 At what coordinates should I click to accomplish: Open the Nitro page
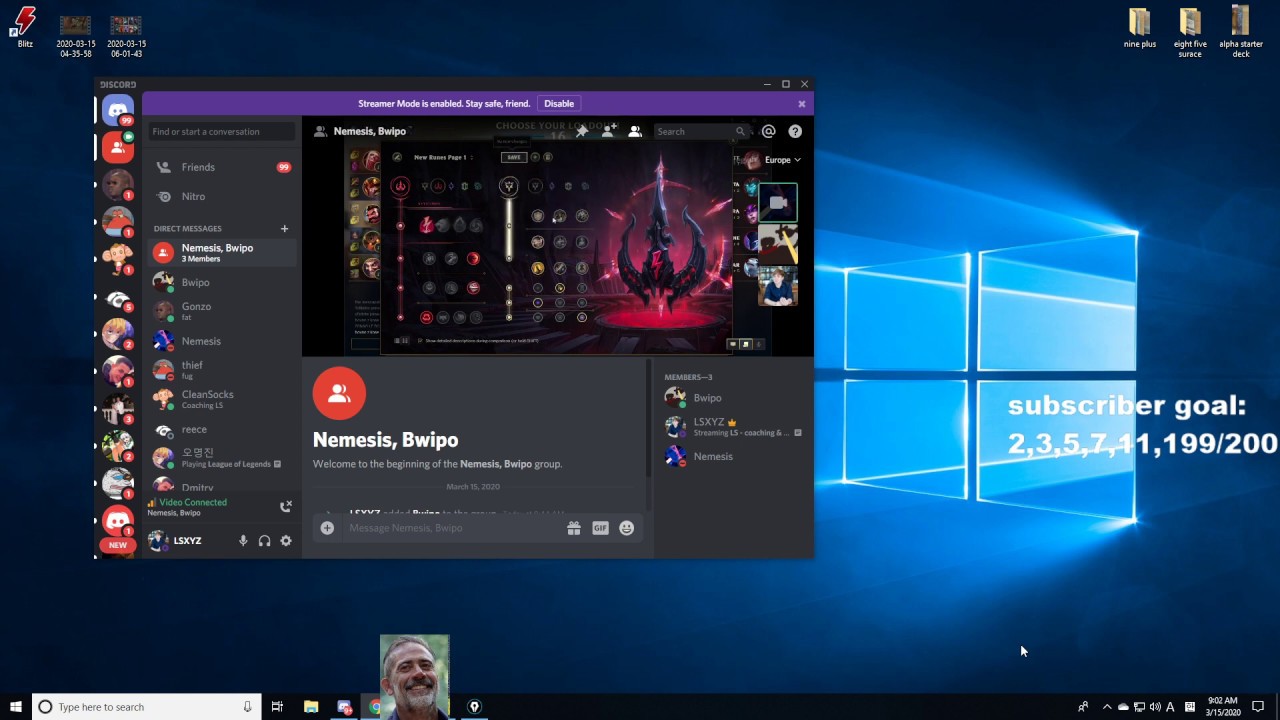pyautogui.click(x=222, y=197)
